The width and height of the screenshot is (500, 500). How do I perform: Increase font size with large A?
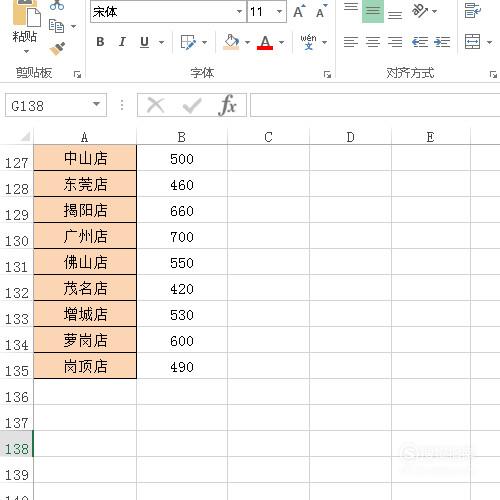click(x=299, y=12)
